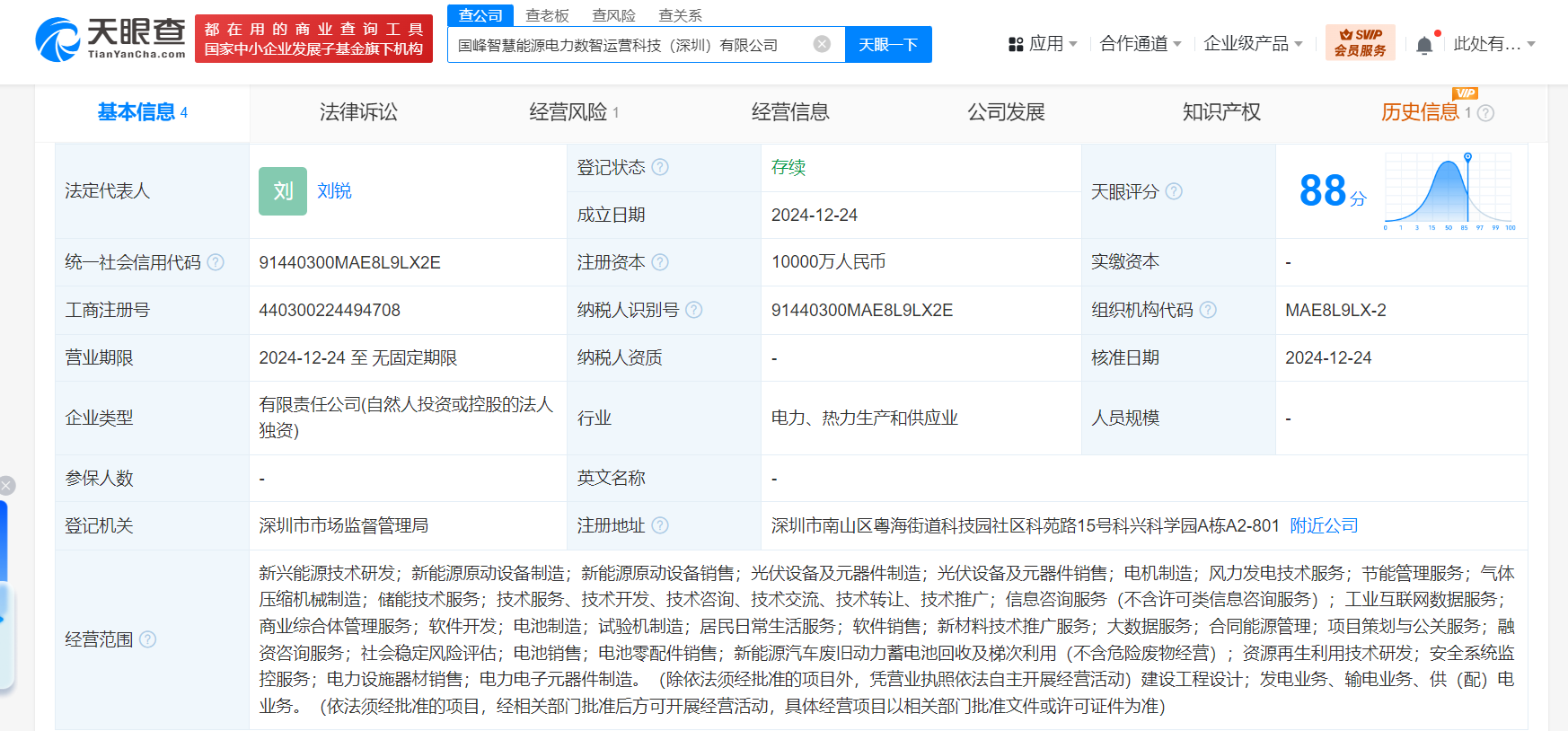
Task: Switch to the 知识产权 tab
Action: [x=1221, y=112]
